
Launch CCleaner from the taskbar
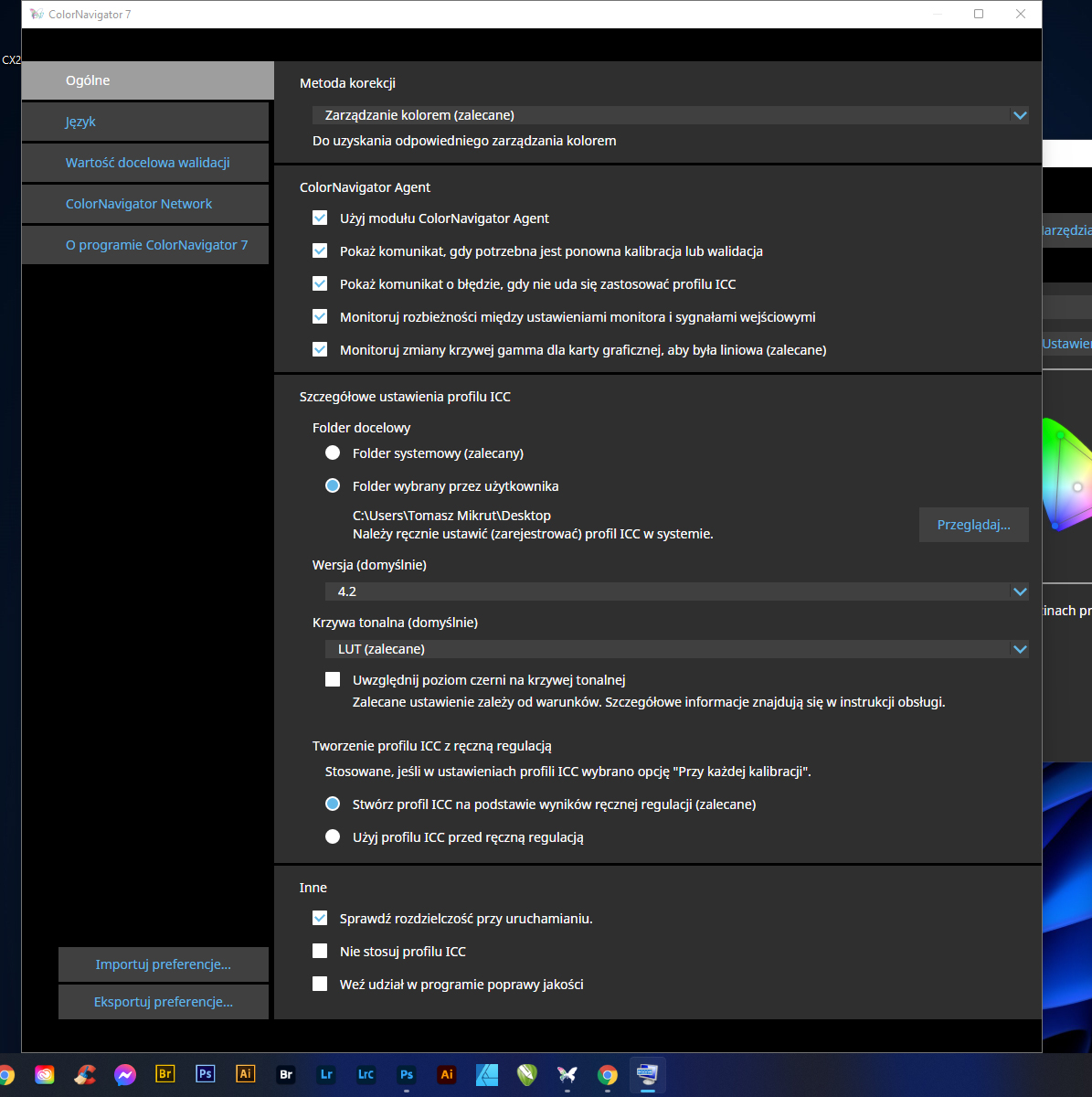85,1075
